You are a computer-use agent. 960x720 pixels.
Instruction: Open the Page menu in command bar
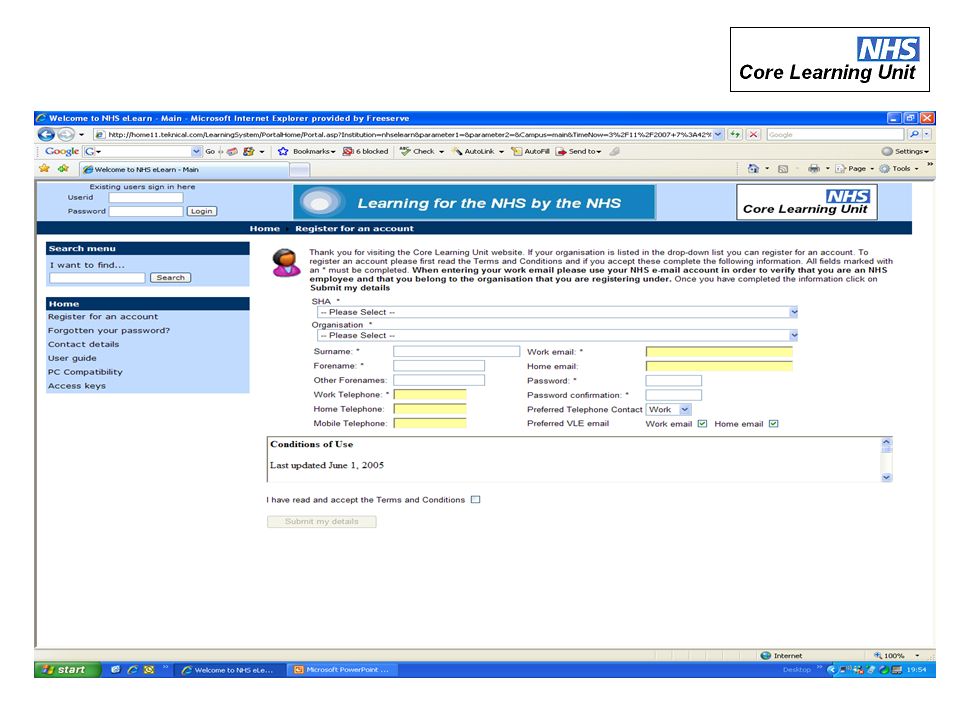tap(854, 168)
